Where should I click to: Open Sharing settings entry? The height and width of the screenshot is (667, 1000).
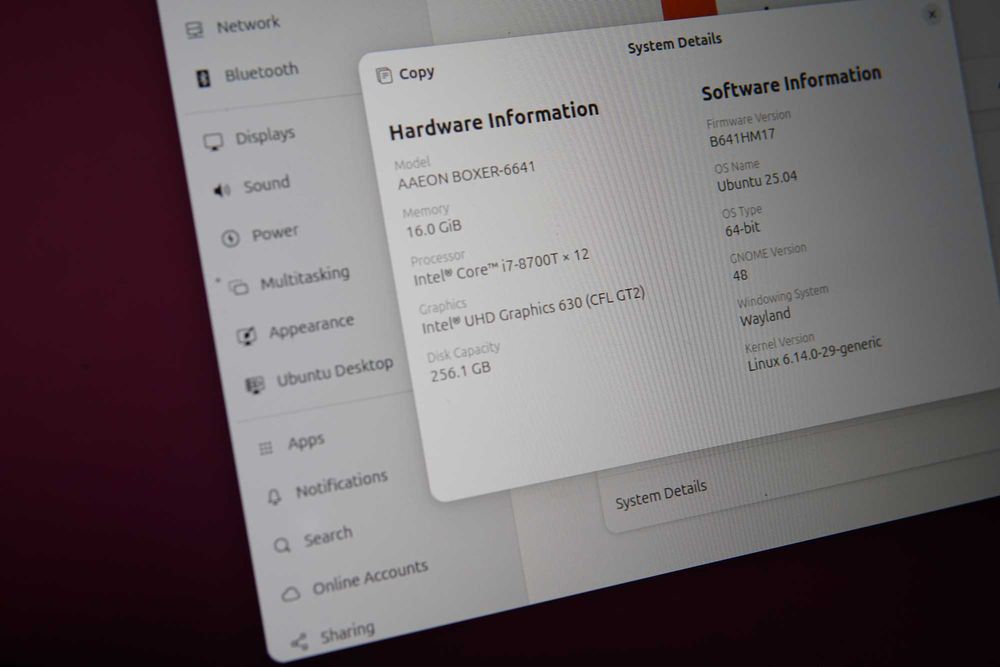[348, 634]
